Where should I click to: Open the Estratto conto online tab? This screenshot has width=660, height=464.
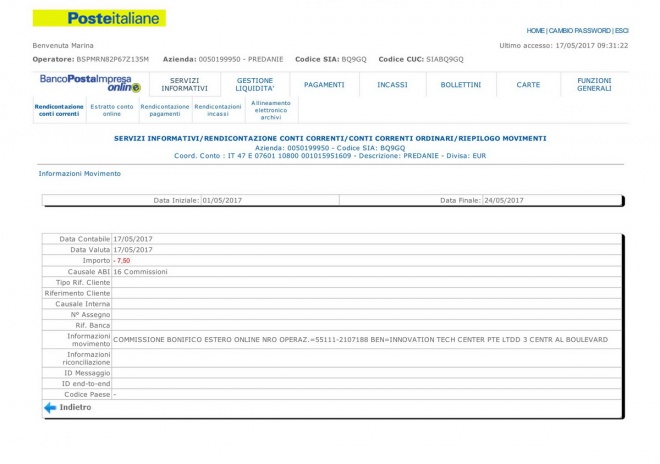(x=111, y=110)
